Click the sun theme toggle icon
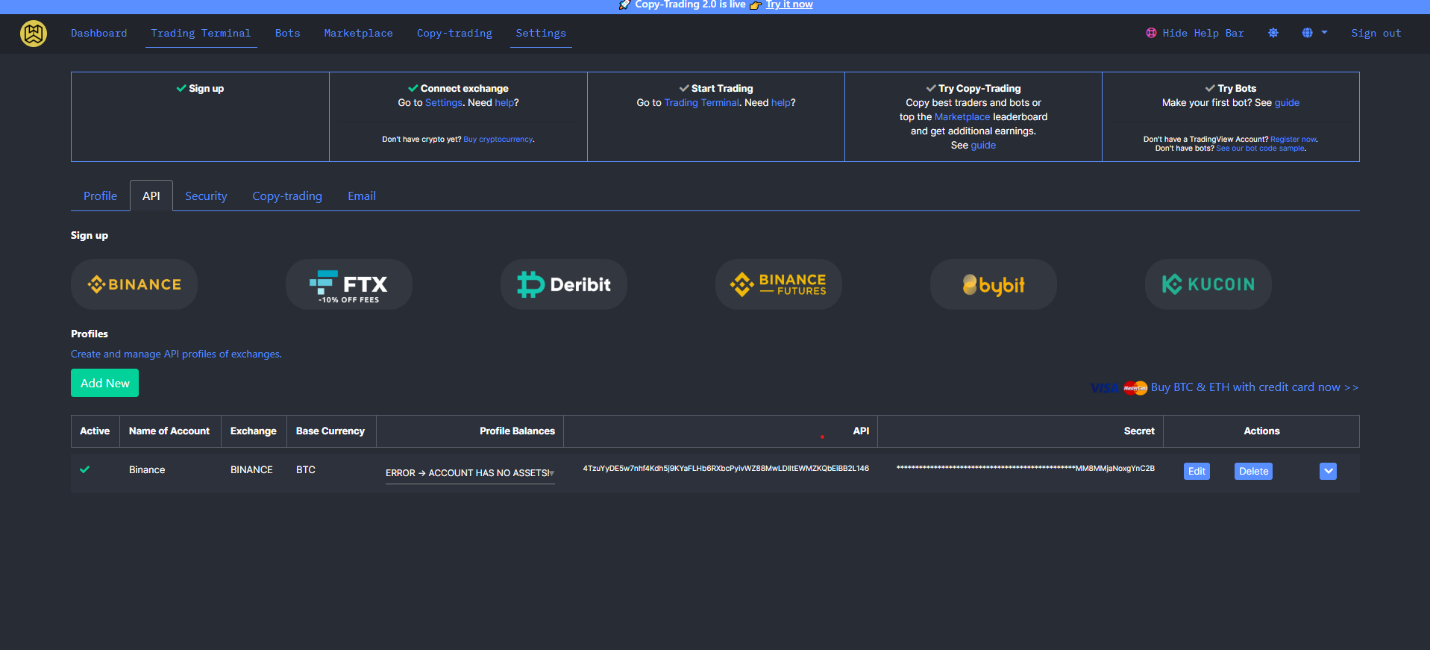 1273,33
